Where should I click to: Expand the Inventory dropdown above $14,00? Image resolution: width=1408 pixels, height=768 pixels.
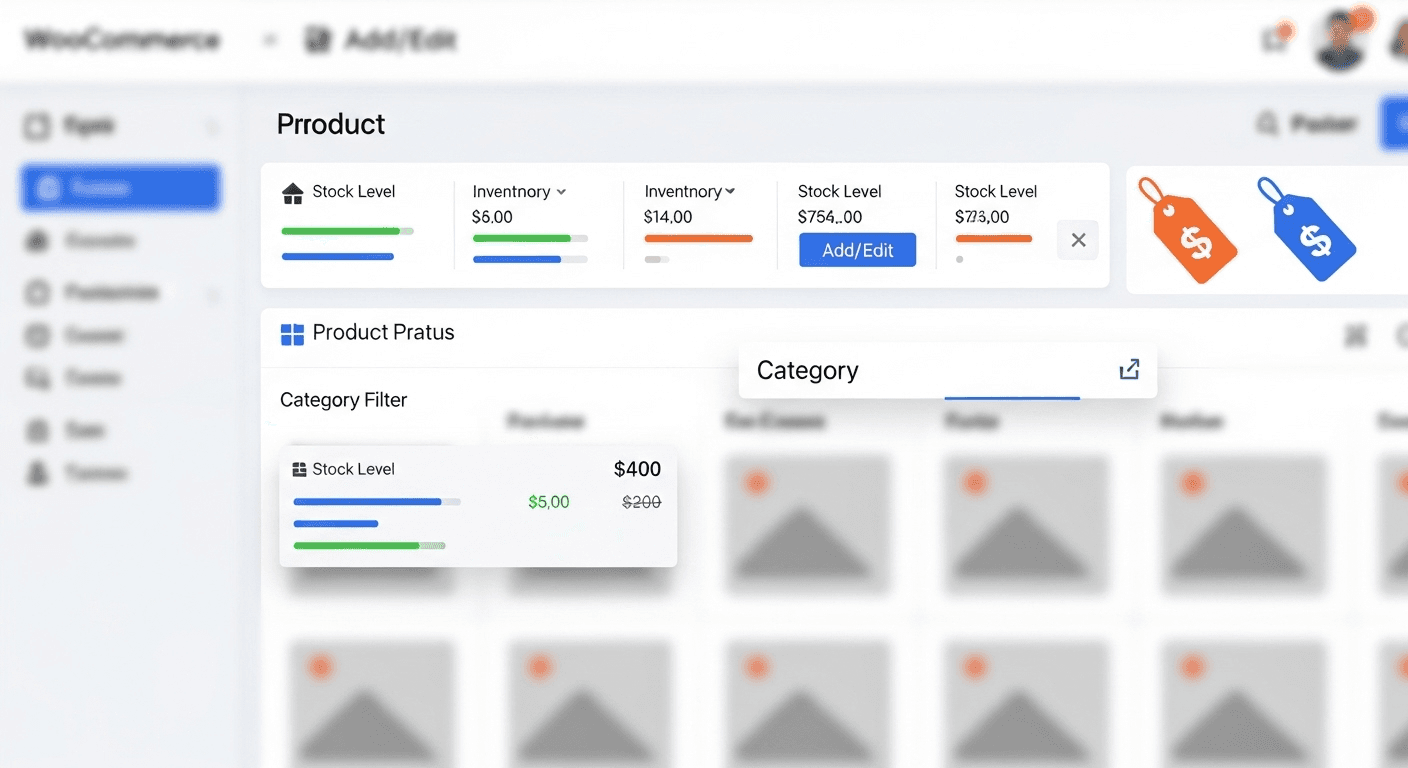tap(730, 192)
